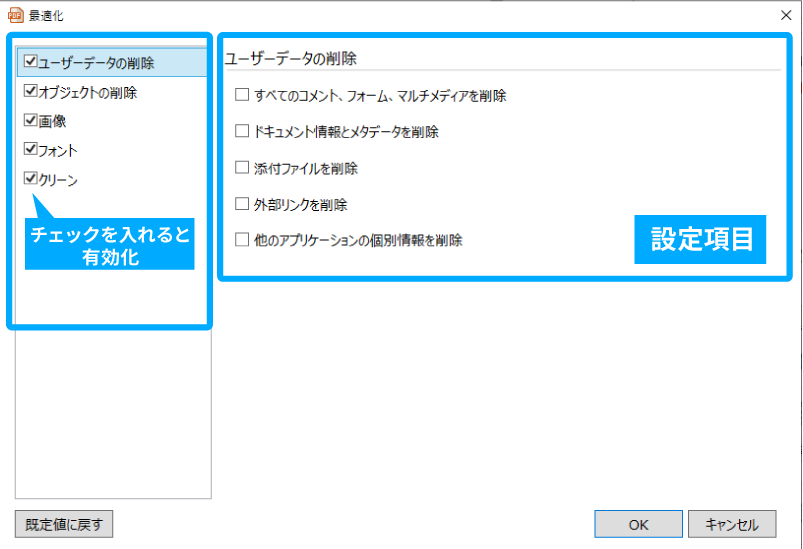The image size is (803, 549).
Task: Select フォント category label
Action: click(58, 151)
